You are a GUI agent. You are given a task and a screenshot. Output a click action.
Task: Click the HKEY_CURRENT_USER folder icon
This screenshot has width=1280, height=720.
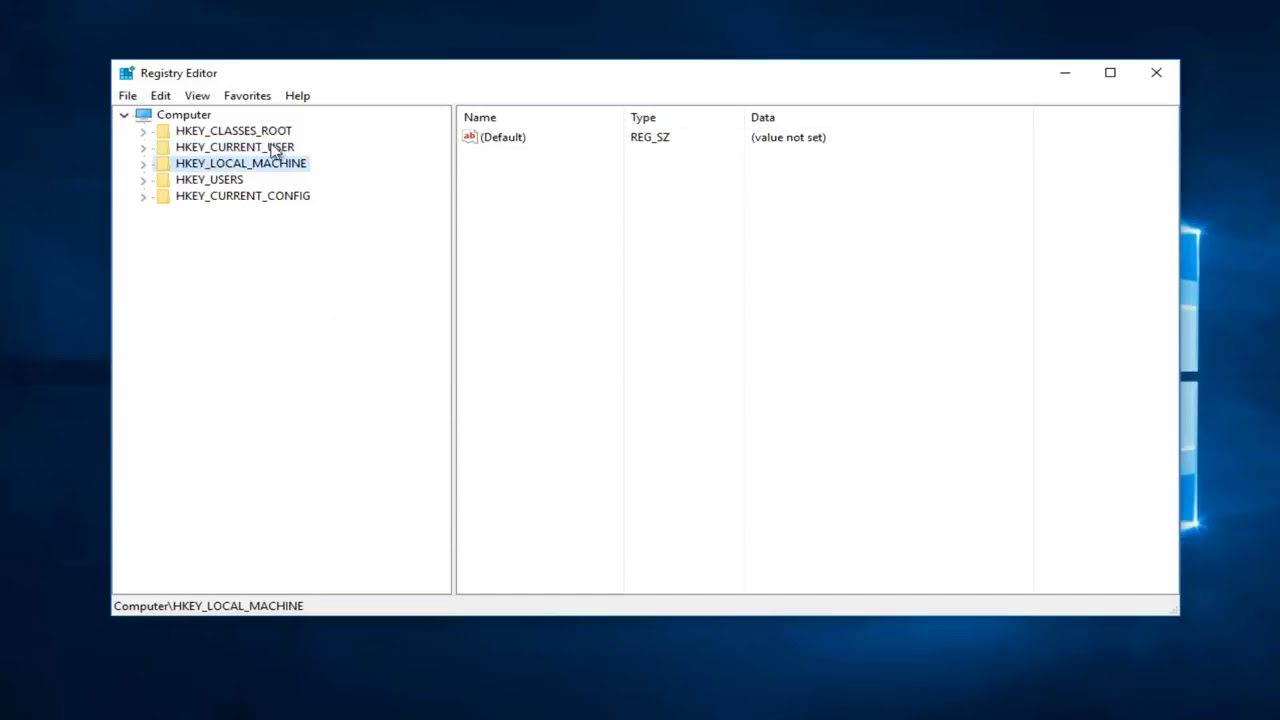pos(163,147)
